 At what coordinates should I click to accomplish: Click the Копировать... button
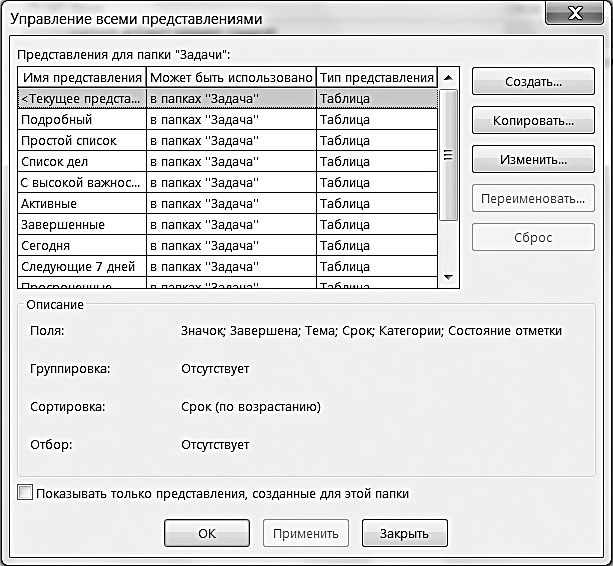533,120
